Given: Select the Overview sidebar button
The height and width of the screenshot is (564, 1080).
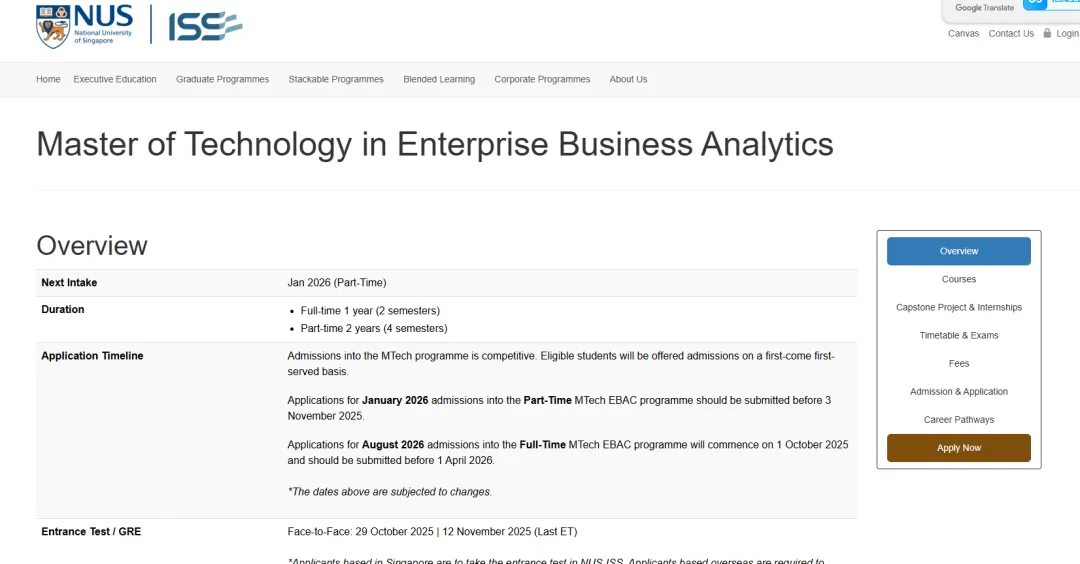Looking at the screenshot, I should coord(958,251).
